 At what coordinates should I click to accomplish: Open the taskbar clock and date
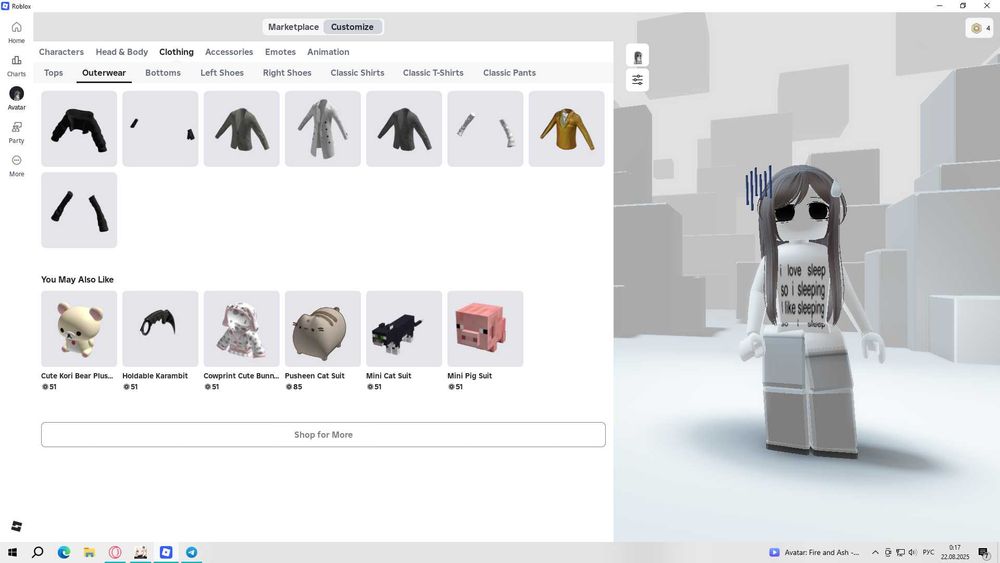coord(955,552)
